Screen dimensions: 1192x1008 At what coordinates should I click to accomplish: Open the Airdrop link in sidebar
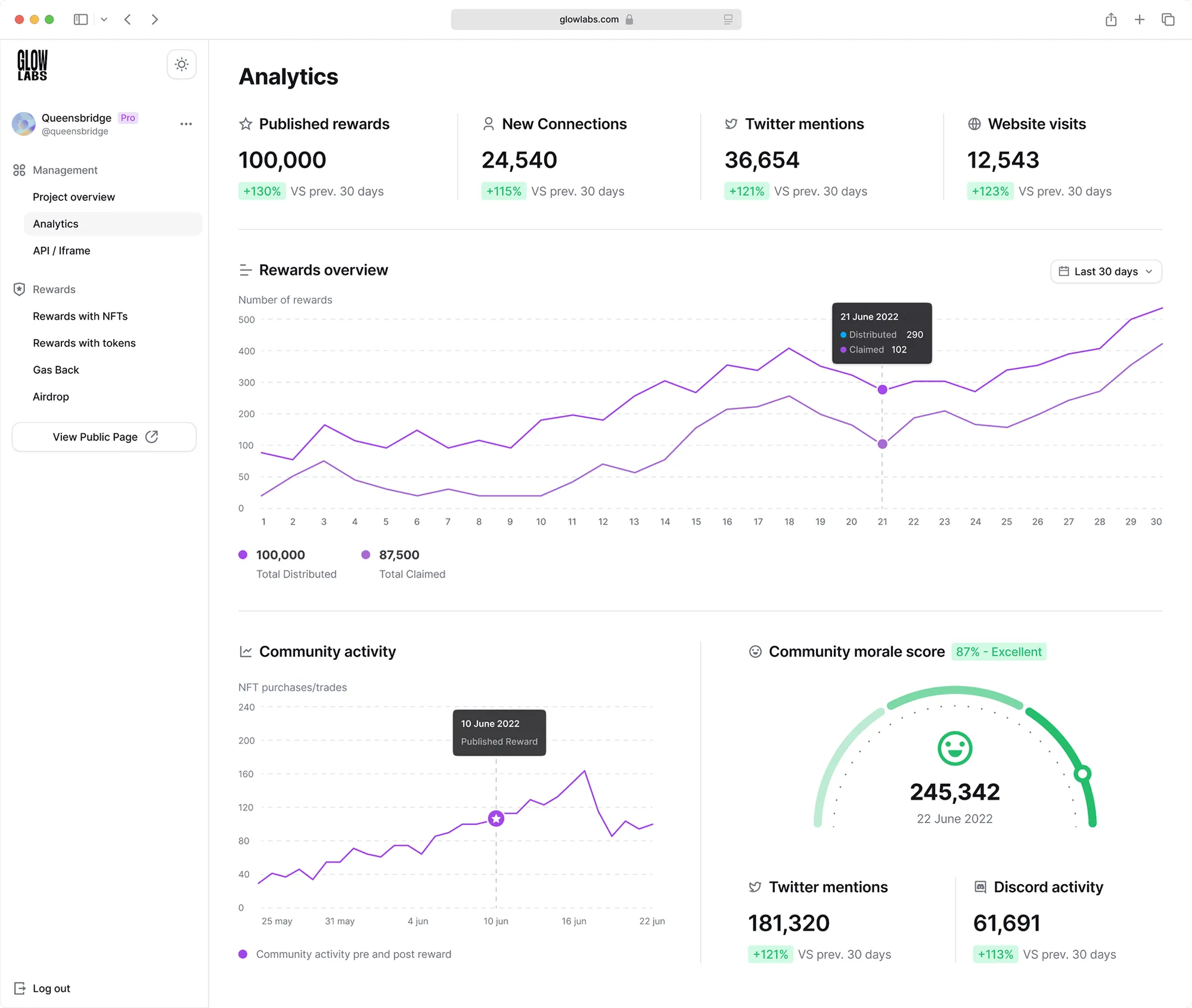51,396
